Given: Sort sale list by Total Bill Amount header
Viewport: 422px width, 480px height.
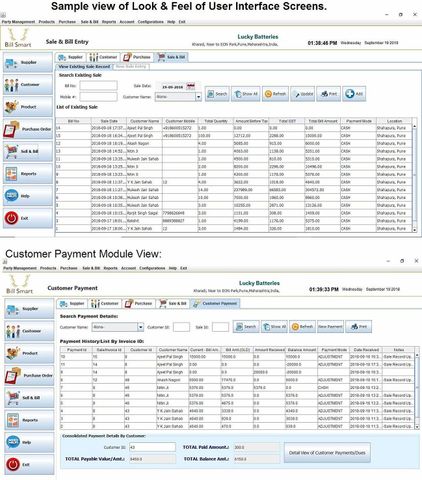Looking at the screenshot, I should [322, 121].
